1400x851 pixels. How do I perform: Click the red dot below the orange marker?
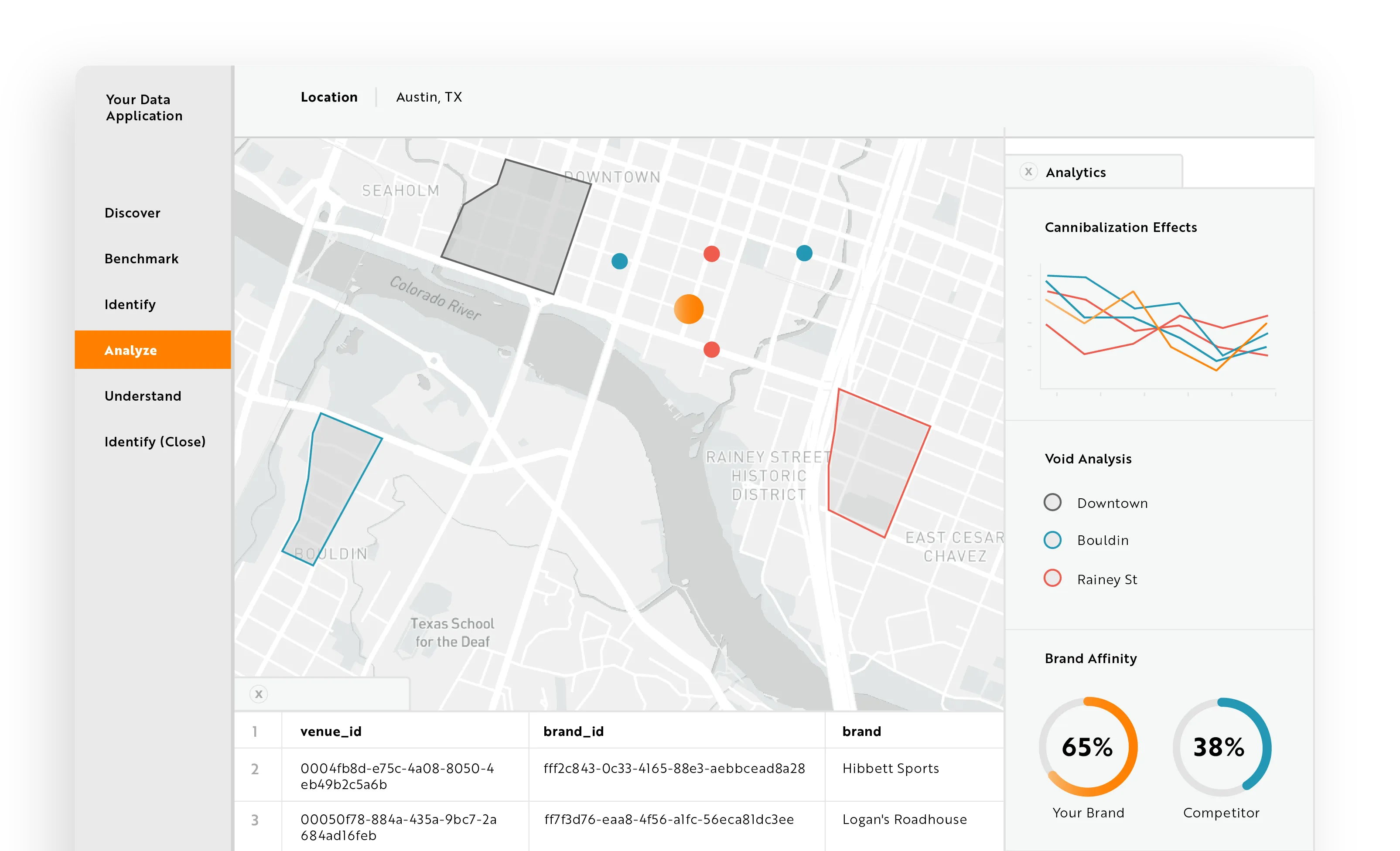[711, 350]
